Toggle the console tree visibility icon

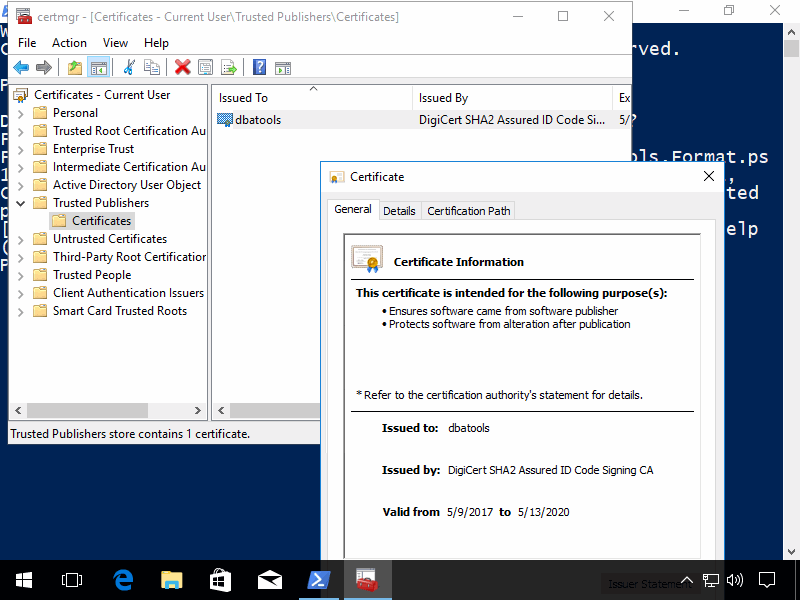[96, 67]
